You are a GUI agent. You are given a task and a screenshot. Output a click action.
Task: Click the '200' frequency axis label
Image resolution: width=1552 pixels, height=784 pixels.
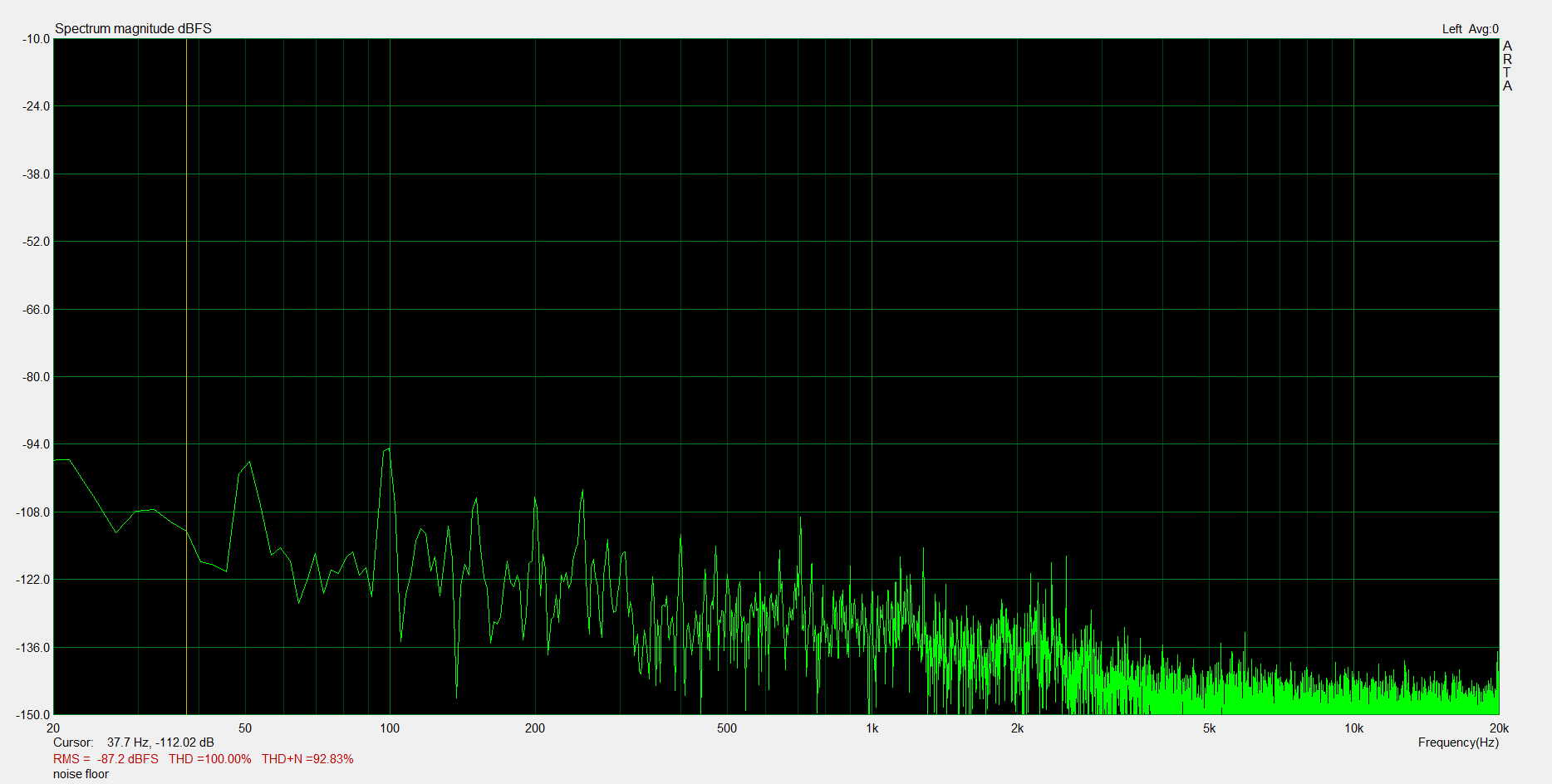(535, 728)
